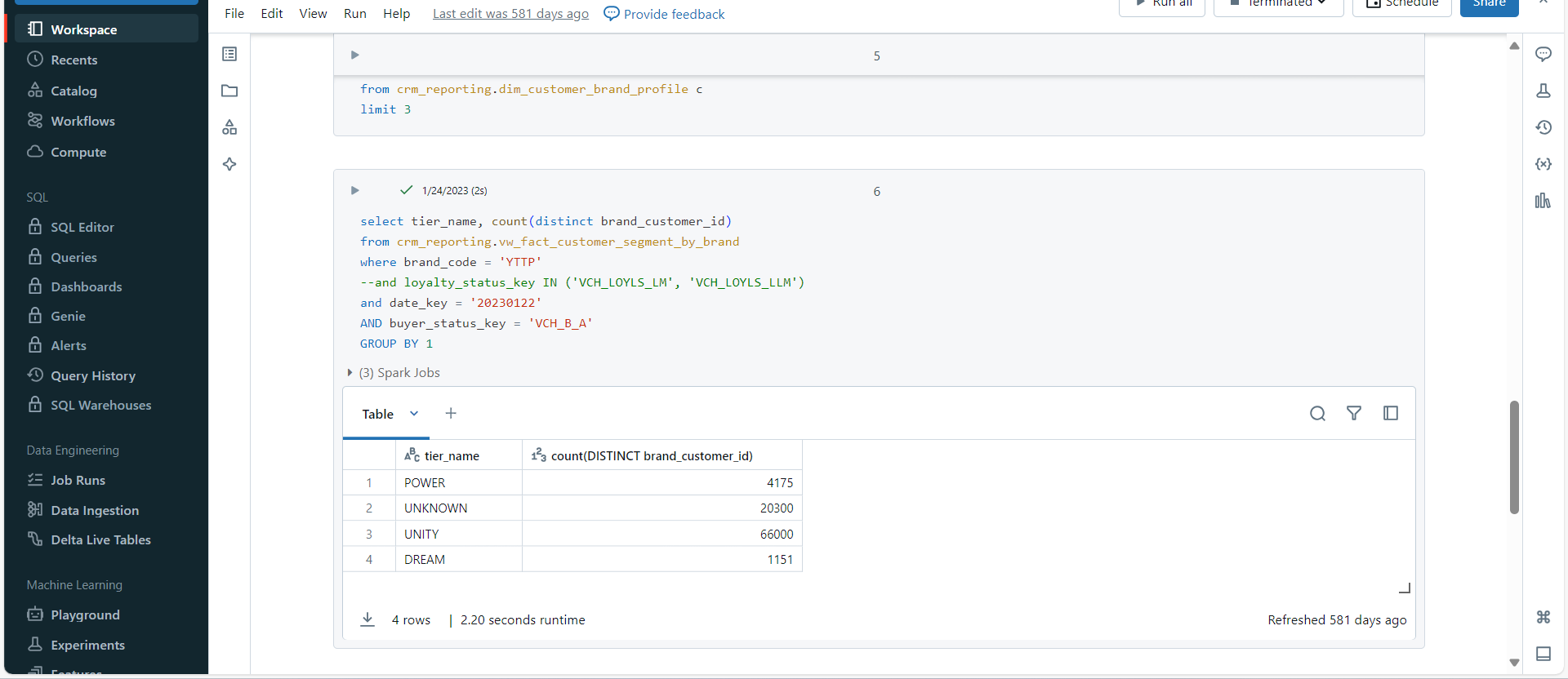This screenshot has width=1568, height=679.
Task: Expand the Spark Jobs list
Action: [350, 373]
